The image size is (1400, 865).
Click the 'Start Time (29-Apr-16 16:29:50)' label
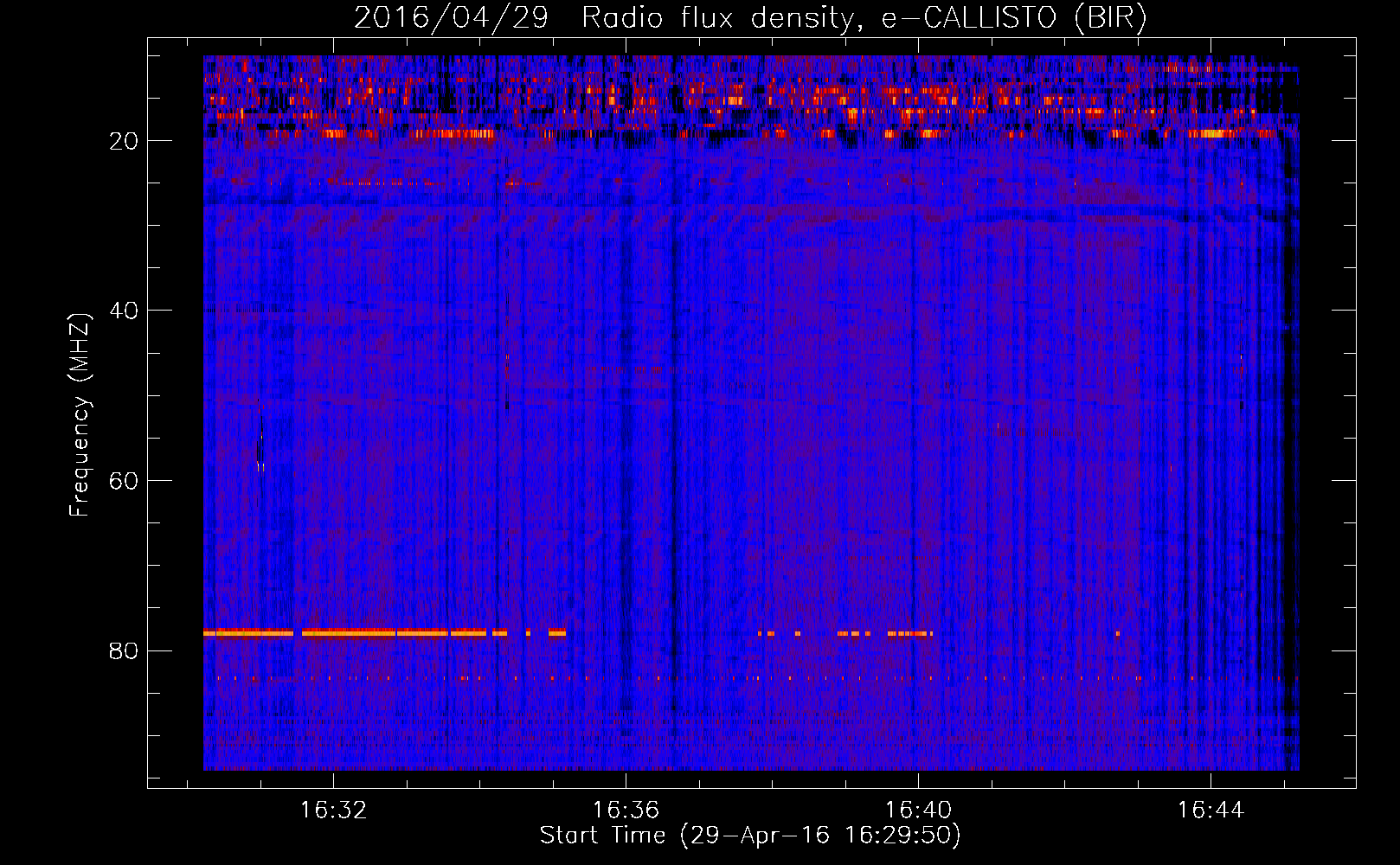[750, 836]
